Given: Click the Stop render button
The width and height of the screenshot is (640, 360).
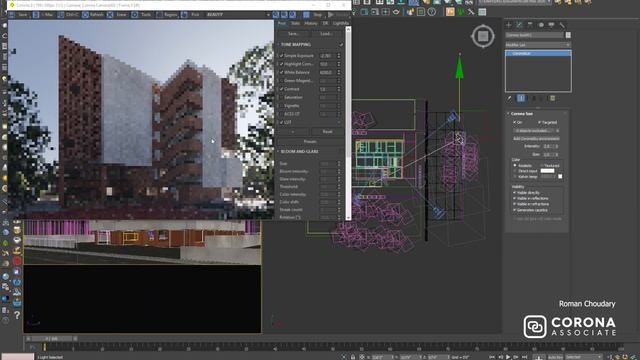Looking at the screenshot, I should point(313,15).
